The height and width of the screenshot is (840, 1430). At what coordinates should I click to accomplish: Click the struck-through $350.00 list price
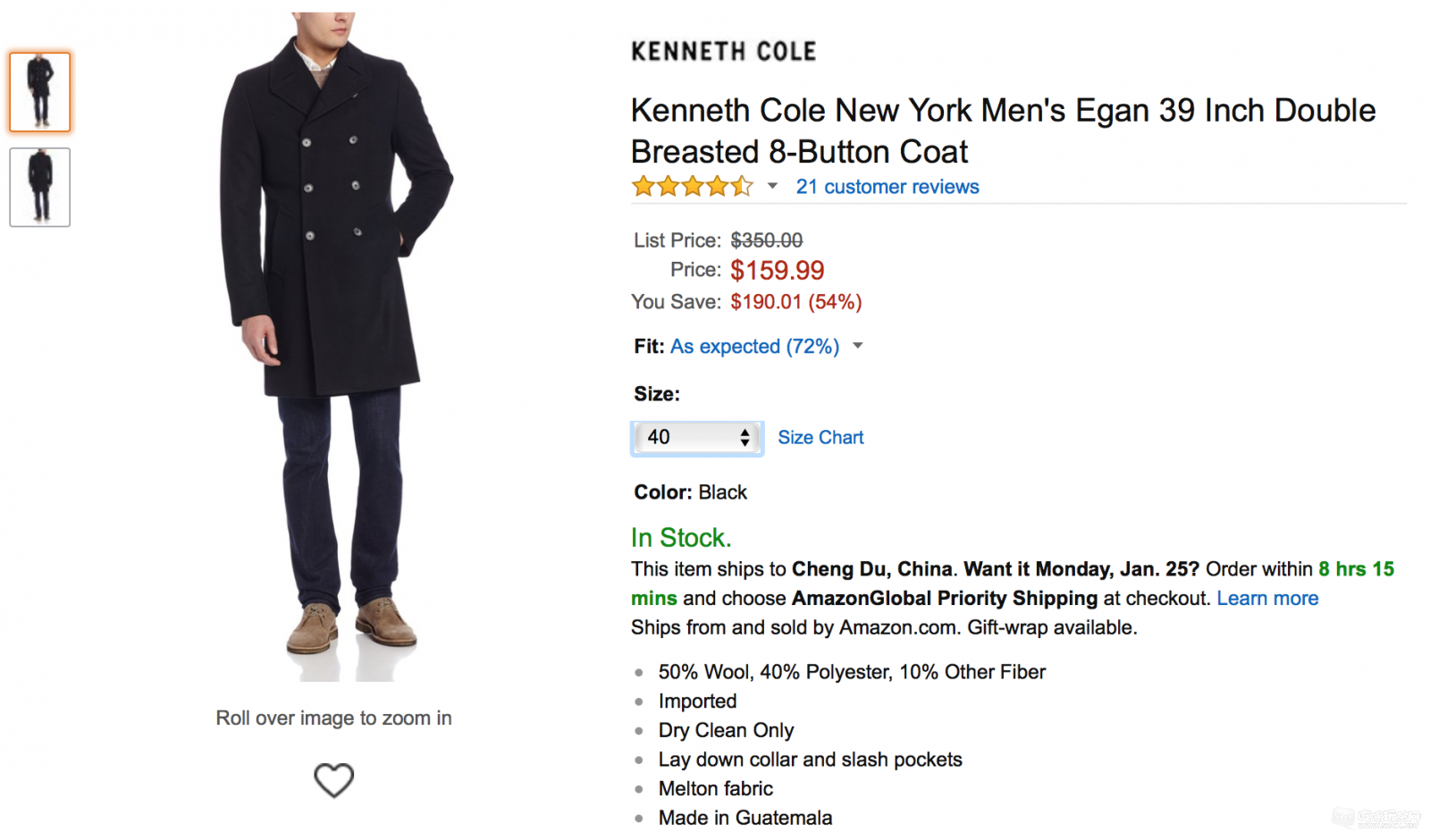(x=767, y=240)
